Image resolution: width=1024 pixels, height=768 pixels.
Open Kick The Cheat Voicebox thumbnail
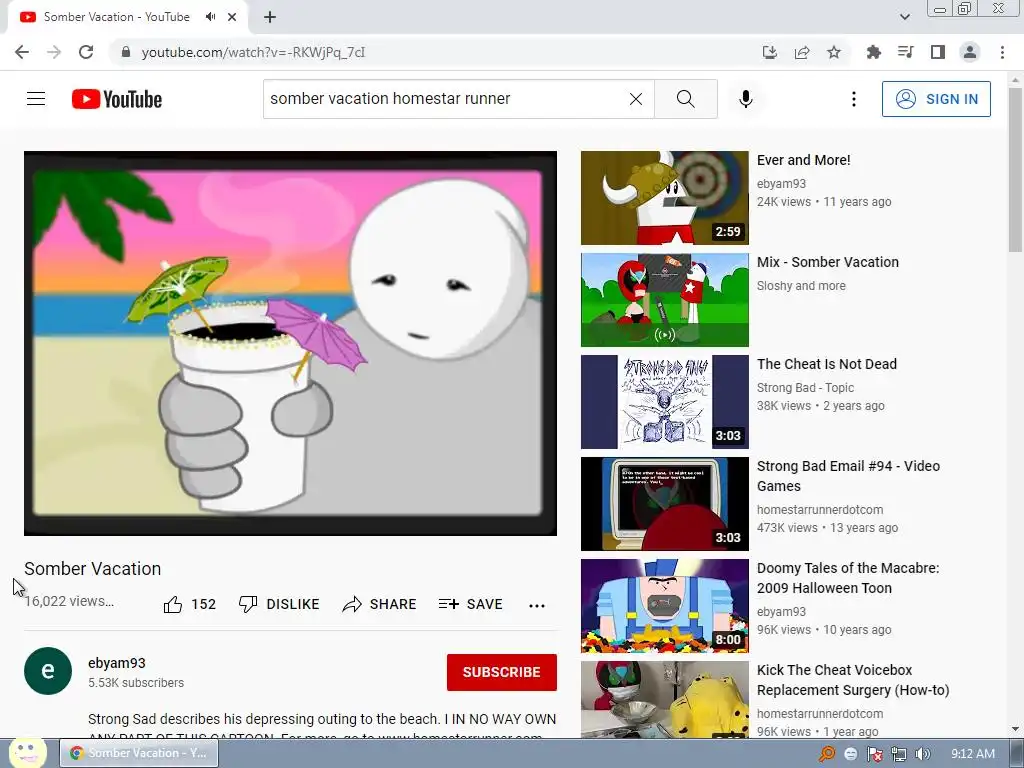[665, 699]
